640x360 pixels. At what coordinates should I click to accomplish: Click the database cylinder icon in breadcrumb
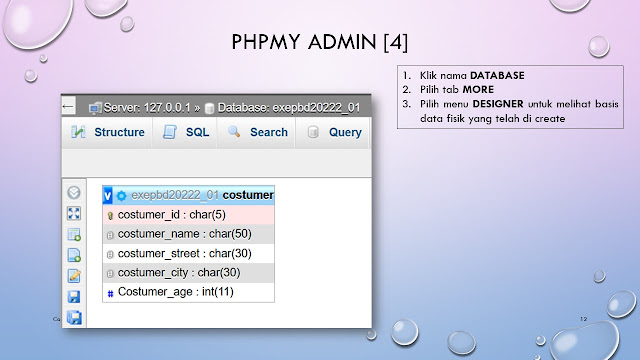209,109
